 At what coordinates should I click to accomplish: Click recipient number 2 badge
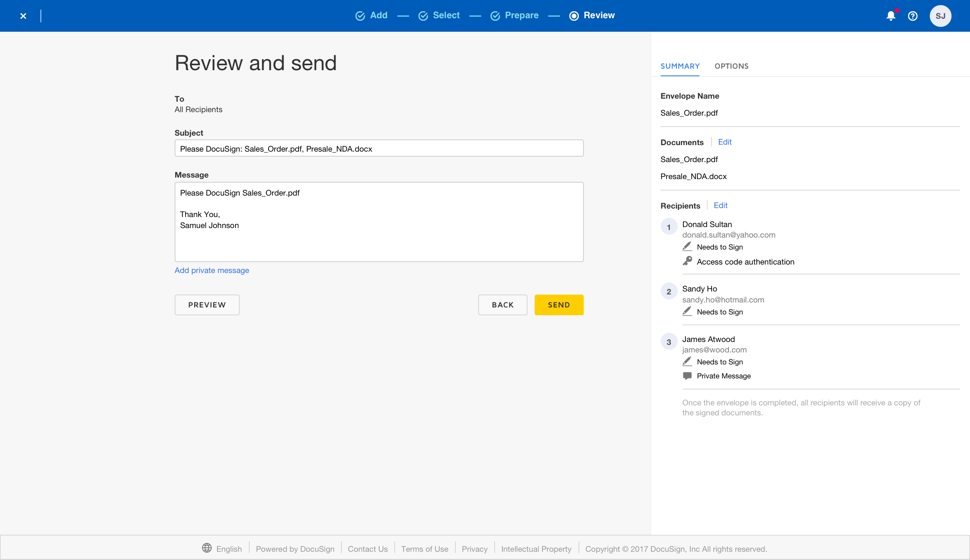(x=669, y=291)
